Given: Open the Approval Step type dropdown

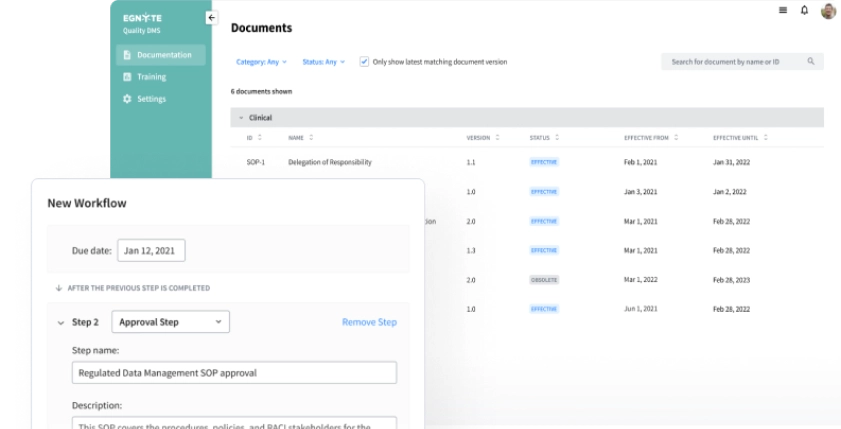Looking at the screenshot, I should click(x=170, y=322).
